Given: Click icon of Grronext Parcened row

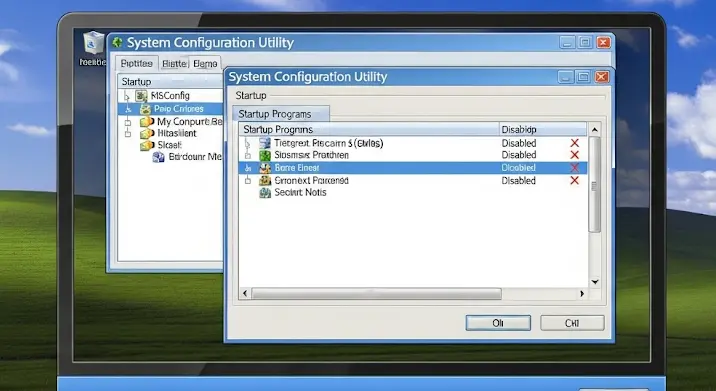Looking at the screenshot, I should point(265,180).
